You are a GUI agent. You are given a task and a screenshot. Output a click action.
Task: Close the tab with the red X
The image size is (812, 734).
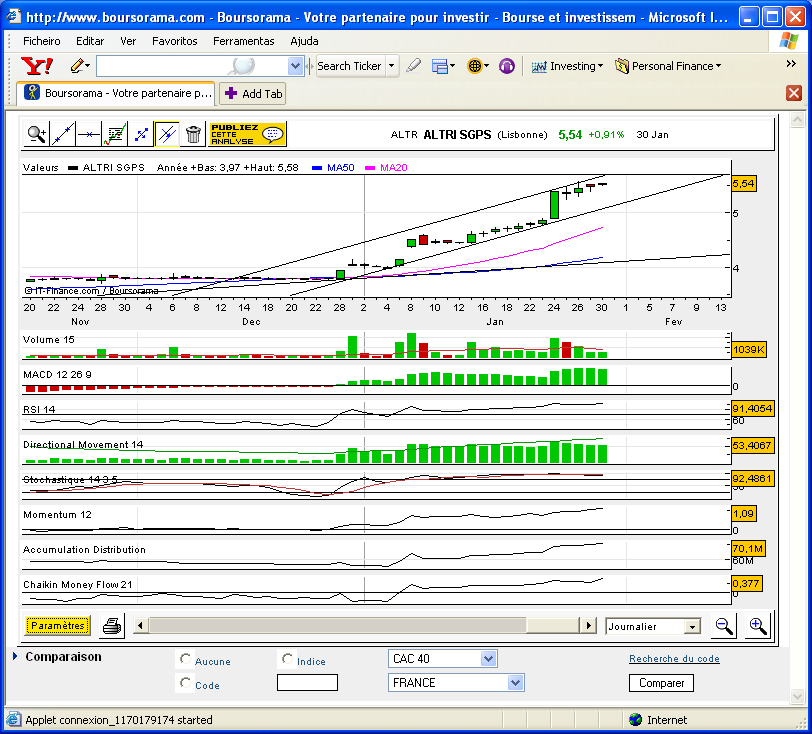(794, 93)
